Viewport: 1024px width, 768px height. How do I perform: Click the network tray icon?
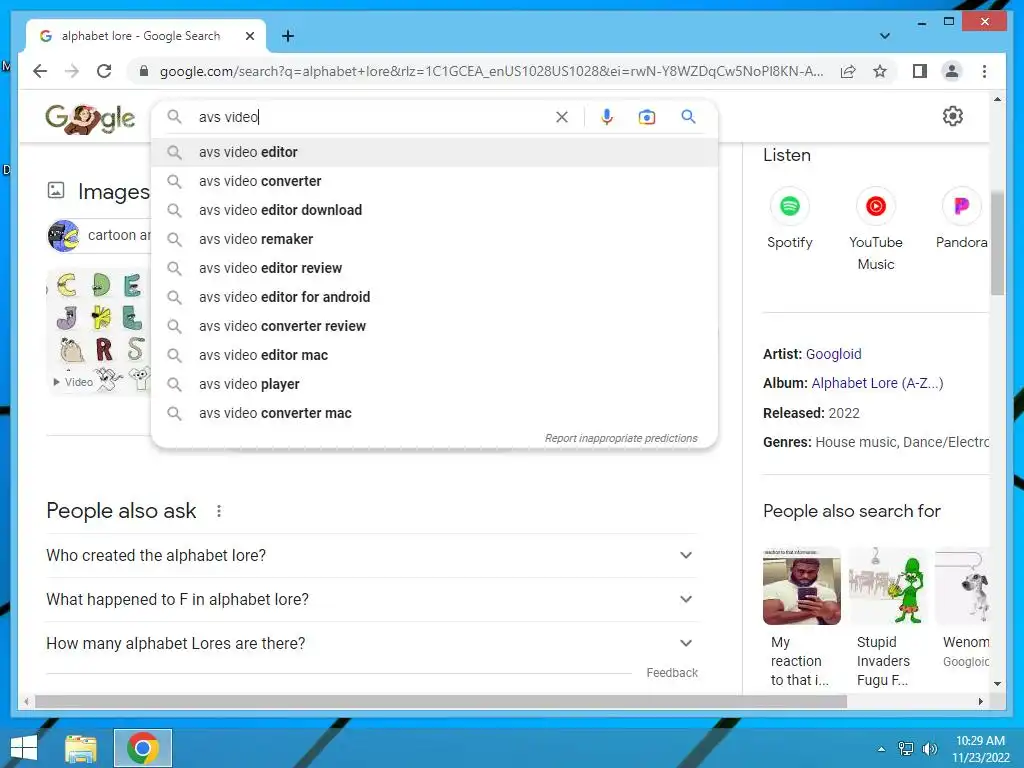pyautogui.click(x=906, y=748)
